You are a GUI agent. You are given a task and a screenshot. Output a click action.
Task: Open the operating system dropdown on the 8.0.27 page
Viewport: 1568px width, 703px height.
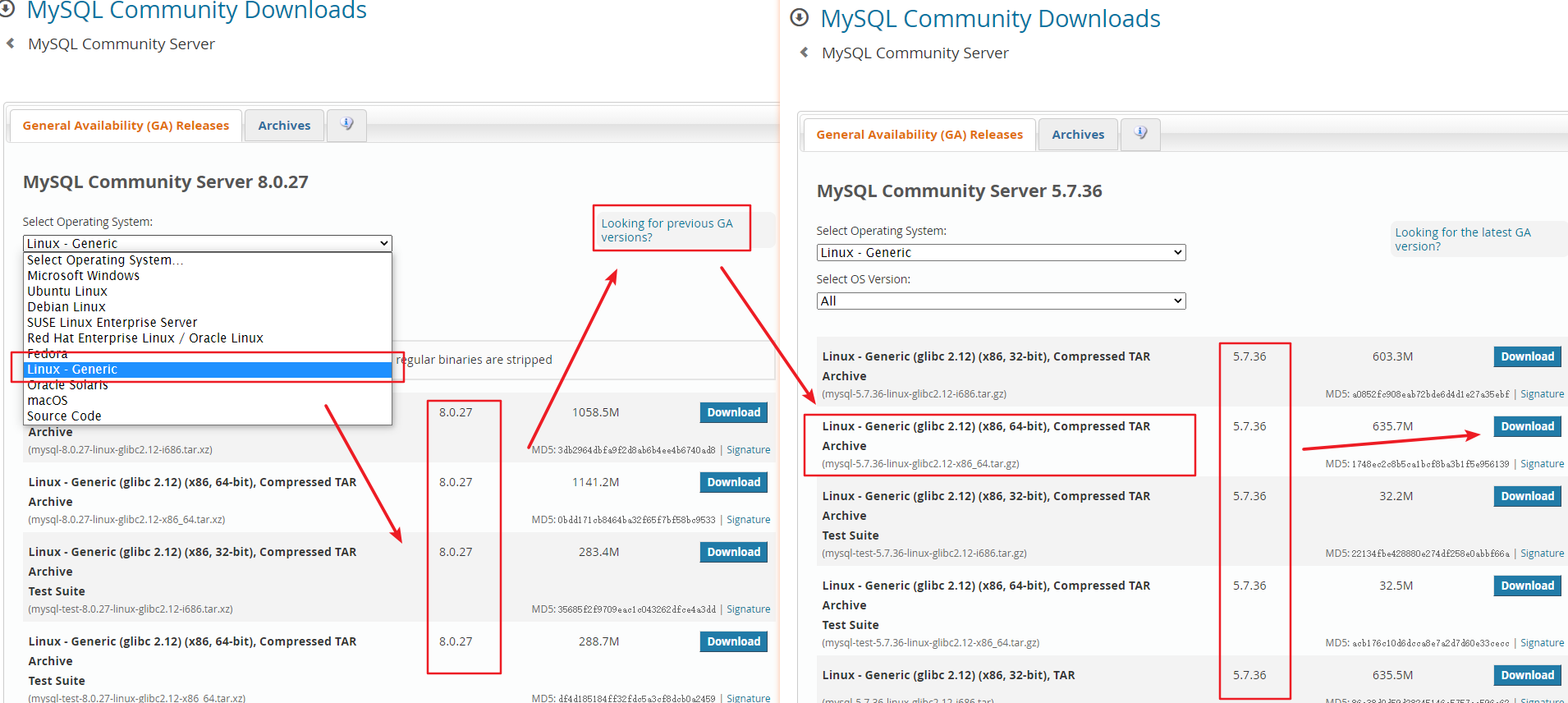coord(208,243)
